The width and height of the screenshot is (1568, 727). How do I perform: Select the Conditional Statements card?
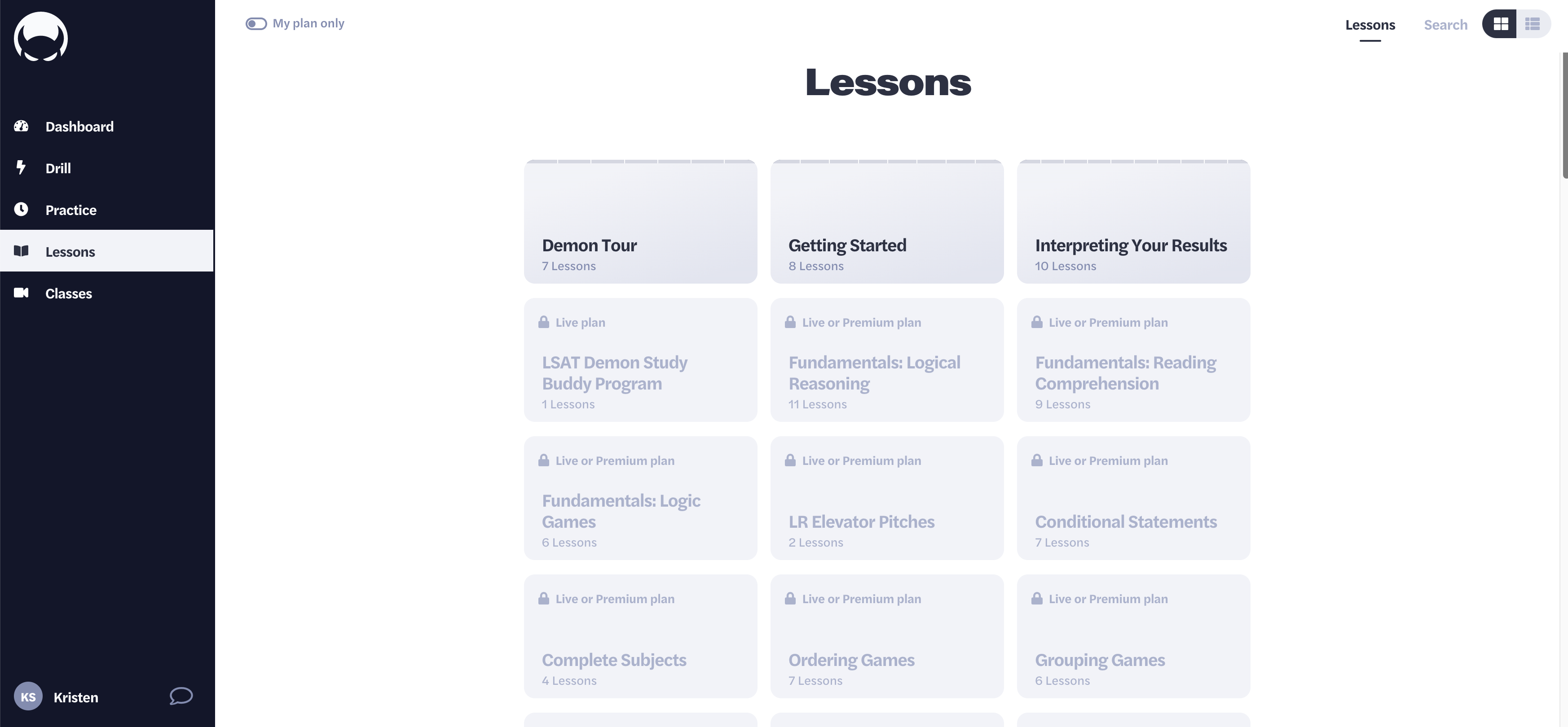(1133, 498)
